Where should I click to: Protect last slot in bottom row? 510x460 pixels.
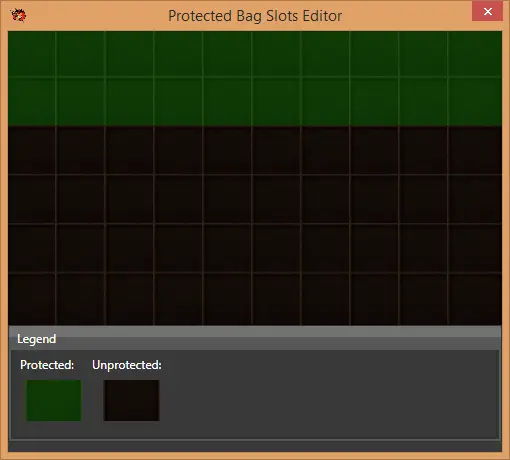coord(475,299)
